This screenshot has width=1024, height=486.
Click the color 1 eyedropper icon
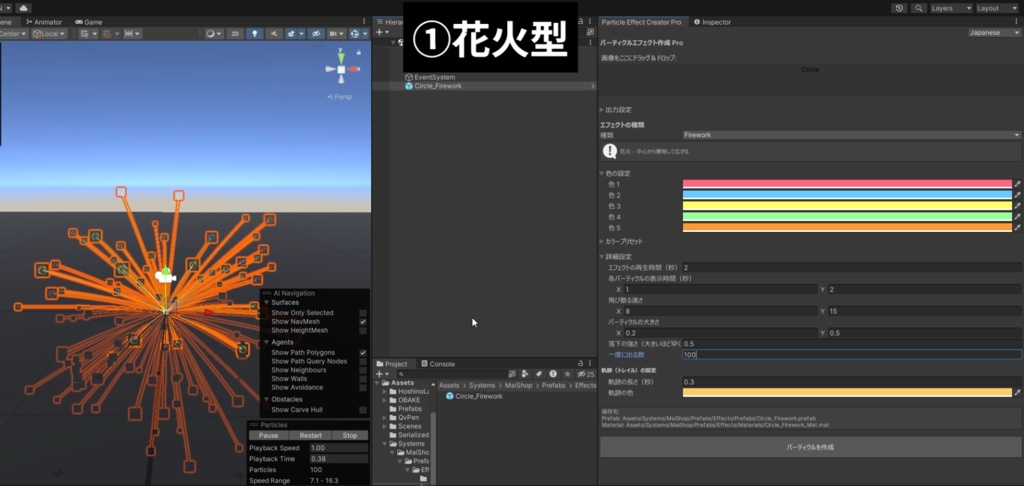click(x=1017, y=184)
